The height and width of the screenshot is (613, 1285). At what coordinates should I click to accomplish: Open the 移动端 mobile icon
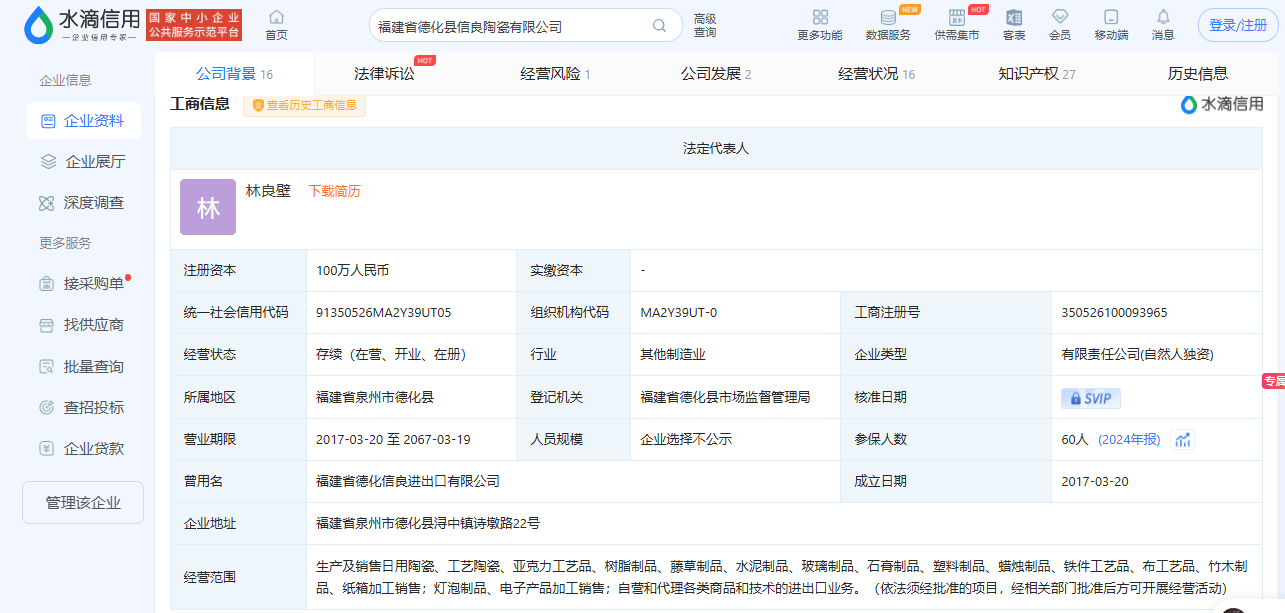(x=1111, y=18)
